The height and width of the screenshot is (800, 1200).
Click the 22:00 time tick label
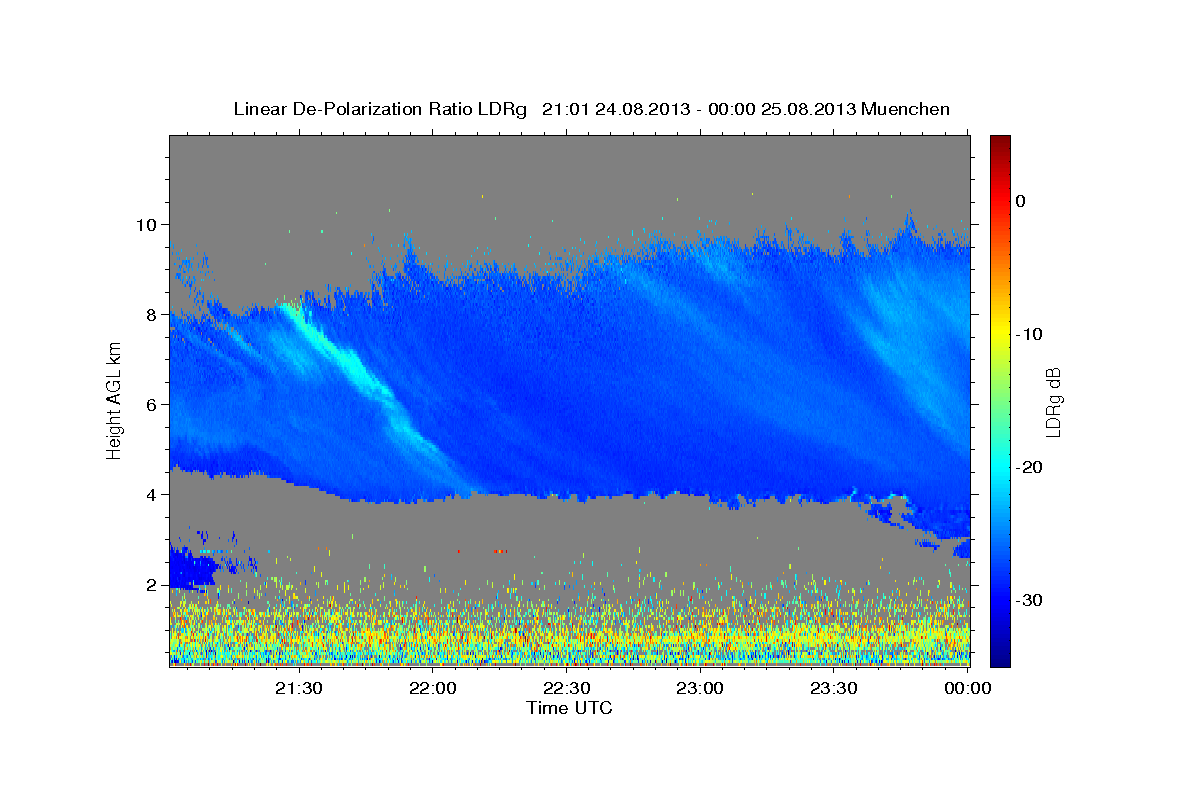pos(434,689)
